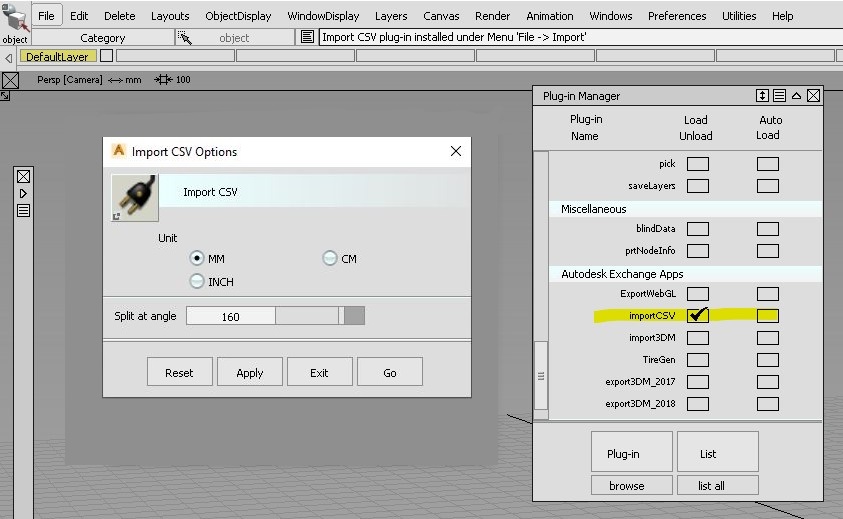Toggle the DefaultLayer visibility box
The width and height of the screenshot is (843, 519).
(x=106, y=55)
